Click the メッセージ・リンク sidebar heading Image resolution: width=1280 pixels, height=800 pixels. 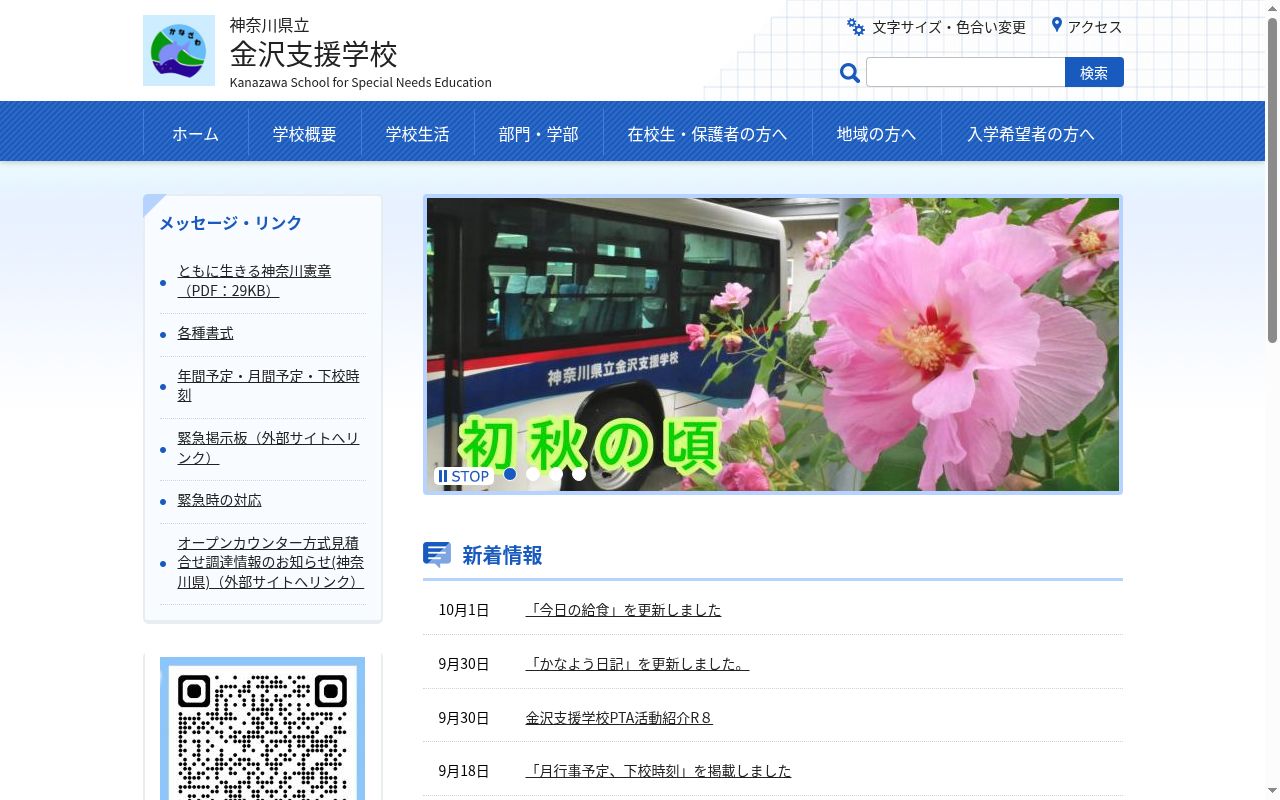pyautogui.click(x=230, y=223)
